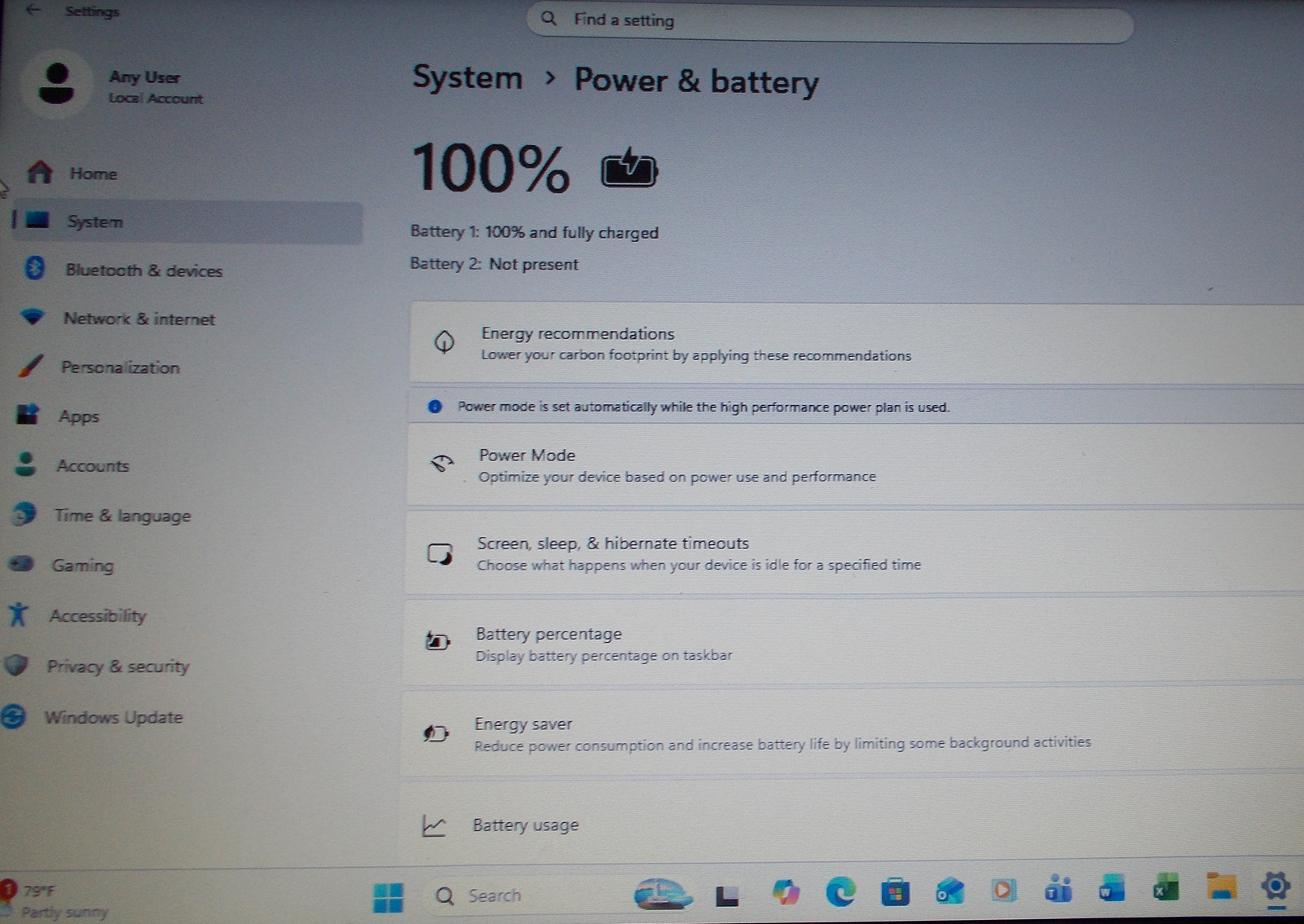Click the Battery usage chart icon
Viewport: 1304px width, 924px height.
tap(434, 826)
